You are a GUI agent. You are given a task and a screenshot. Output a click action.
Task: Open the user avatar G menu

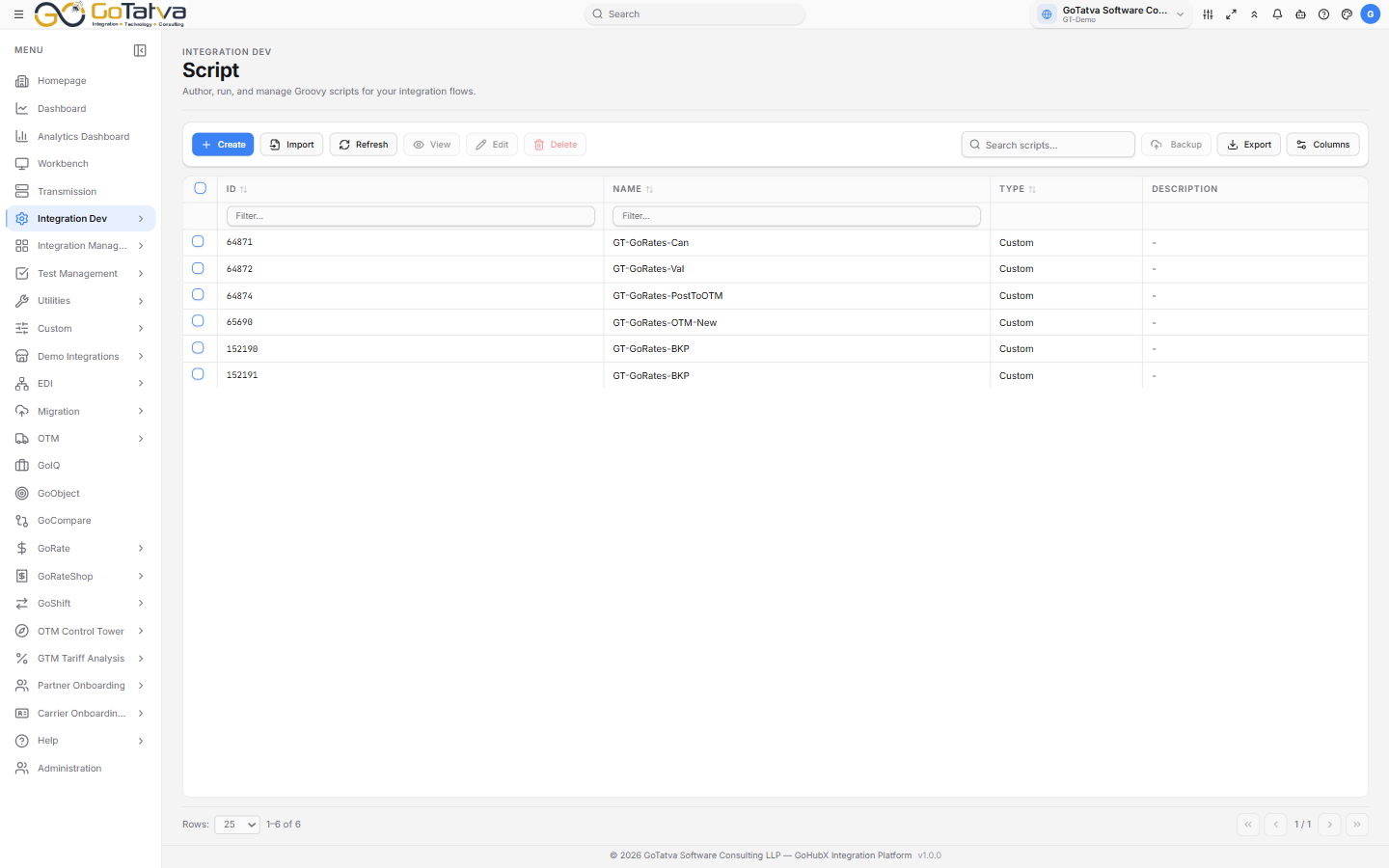tap(1370, 14)
